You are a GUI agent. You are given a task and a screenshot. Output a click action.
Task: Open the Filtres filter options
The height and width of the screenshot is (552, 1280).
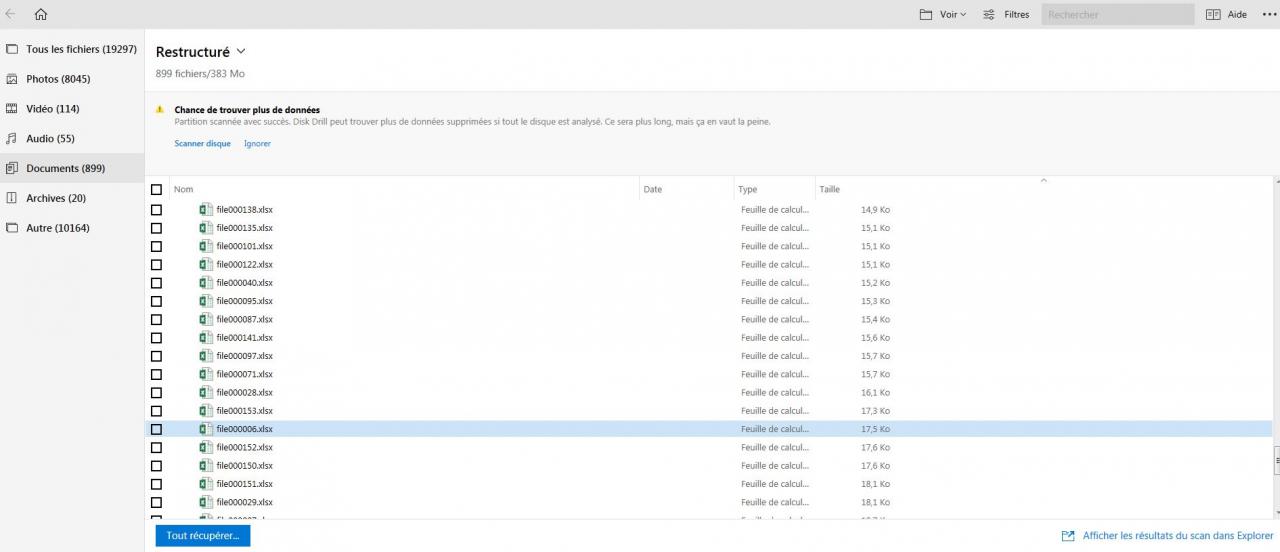click(x=1006, y=14)
